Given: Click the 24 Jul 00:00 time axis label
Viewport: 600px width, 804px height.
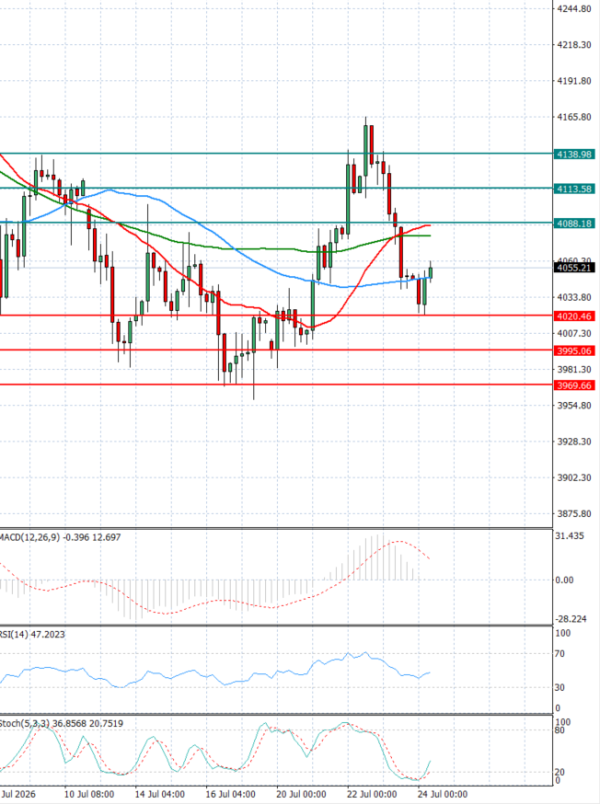Looking at the screenshot, I should pyautogui.click(x=443, y=794).
